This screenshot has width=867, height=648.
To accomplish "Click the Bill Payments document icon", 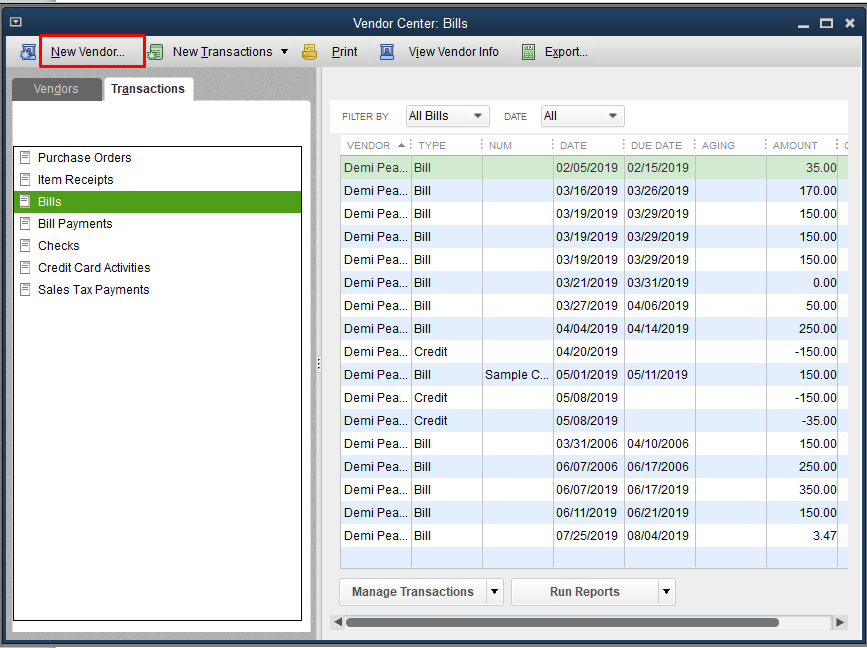I will tap(25, 224).
